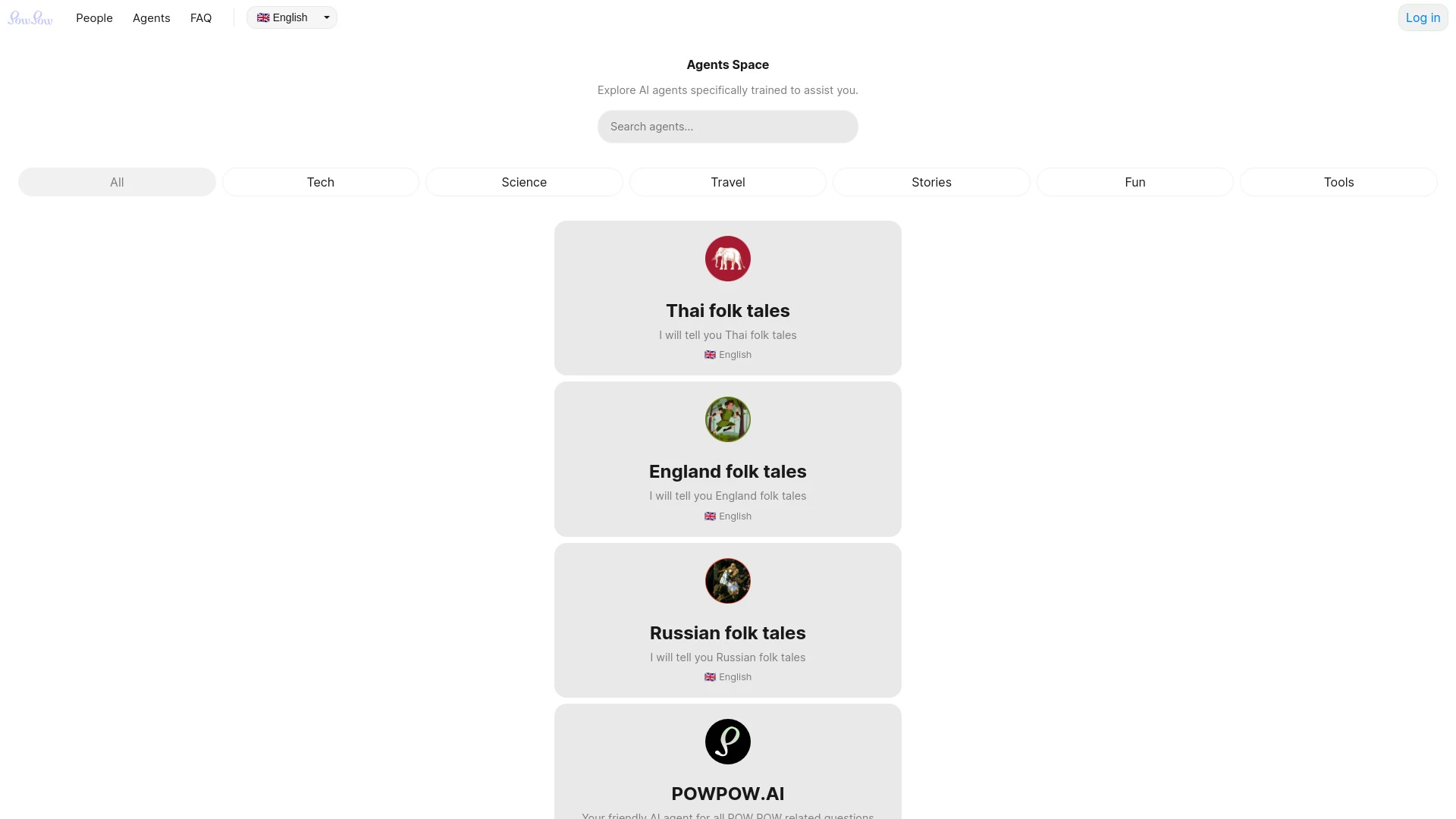Viewport: 1456px width, 819px height.
Task: Click the dropdown arrow next to English
Action: point(326,17)
